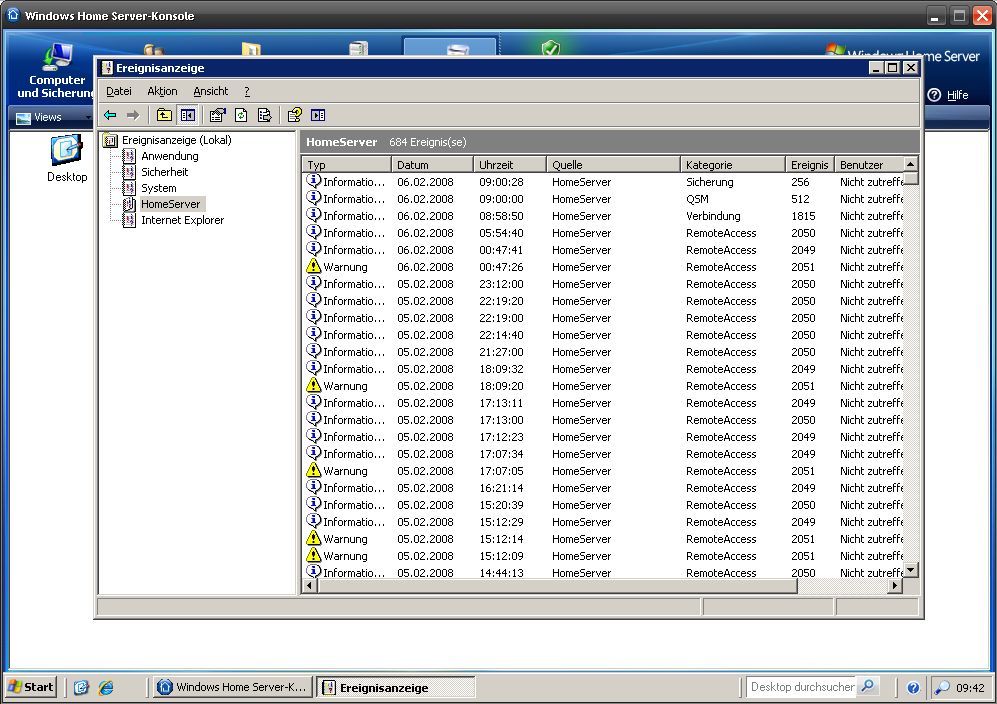Click the grey forward arrow

(x=132, y=115)
